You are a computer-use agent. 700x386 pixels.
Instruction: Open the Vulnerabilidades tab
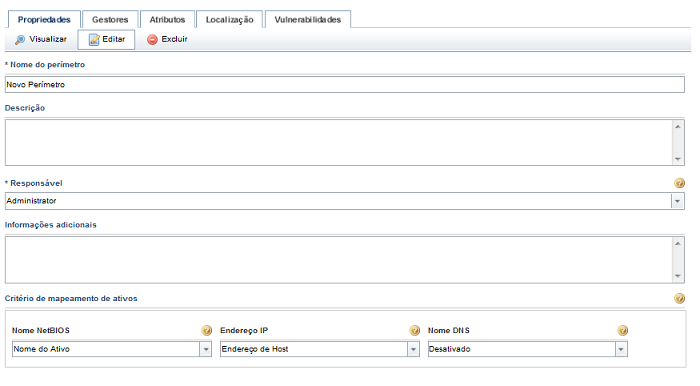coord(308,20)
